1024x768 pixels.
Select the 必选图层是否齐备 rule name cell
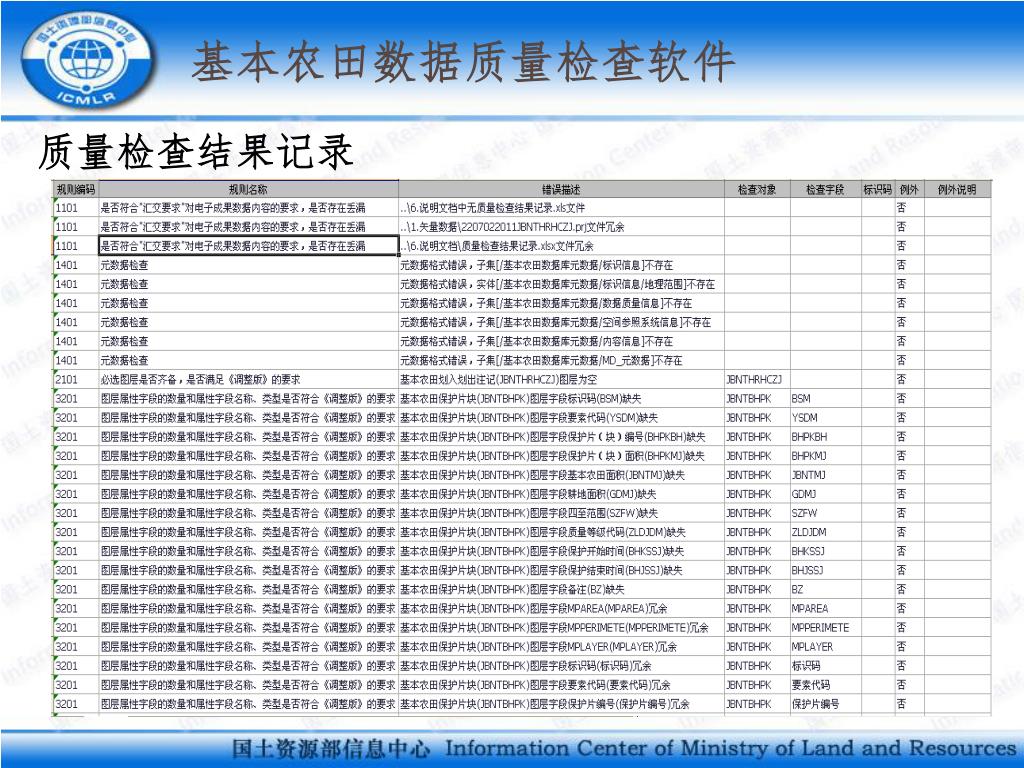pyautogui.click(x=248, y=379)
